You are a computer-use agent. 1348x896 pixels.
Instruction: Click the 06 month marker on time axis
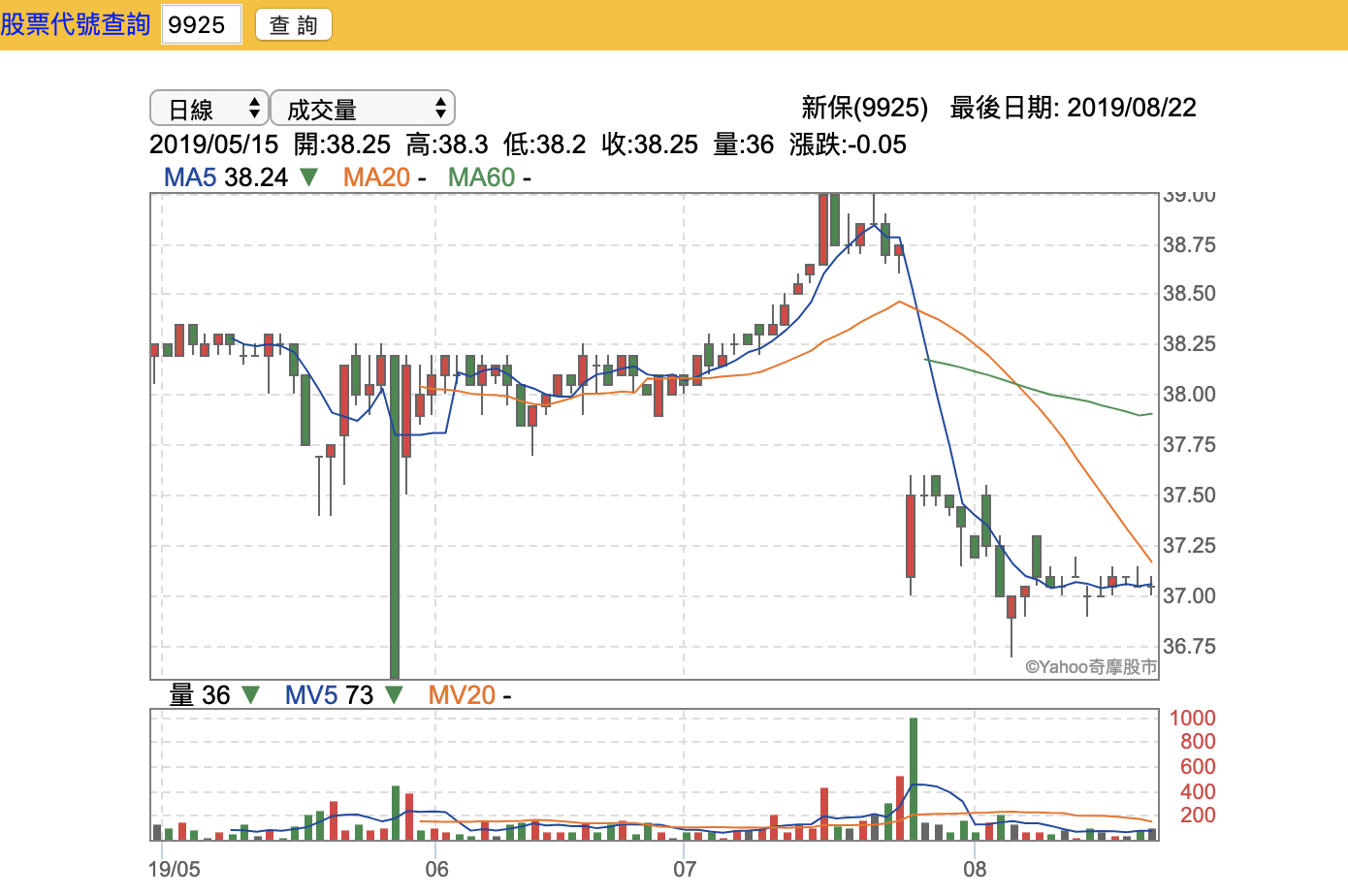(436, 869)
